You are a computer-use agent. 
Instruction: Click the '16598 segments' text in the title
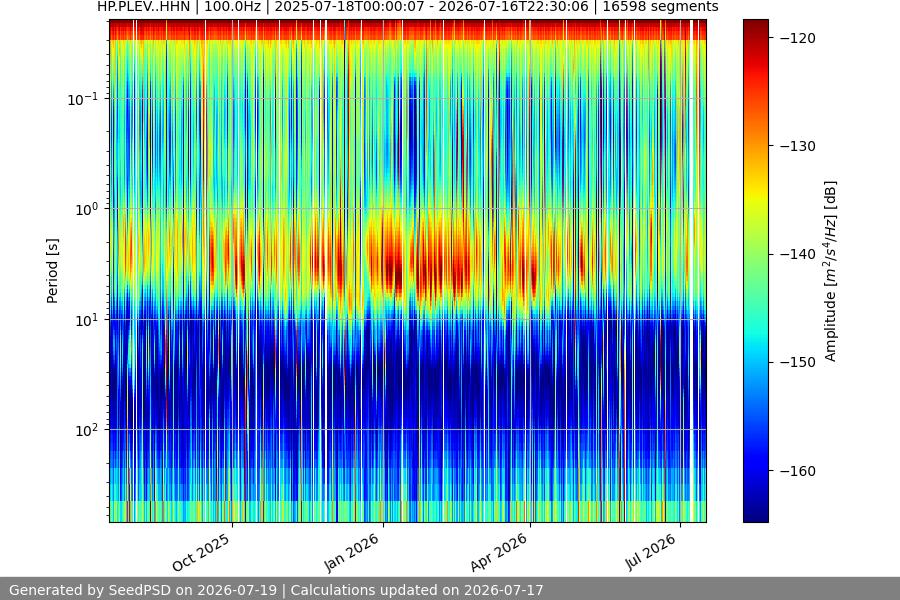click(660, 7)
